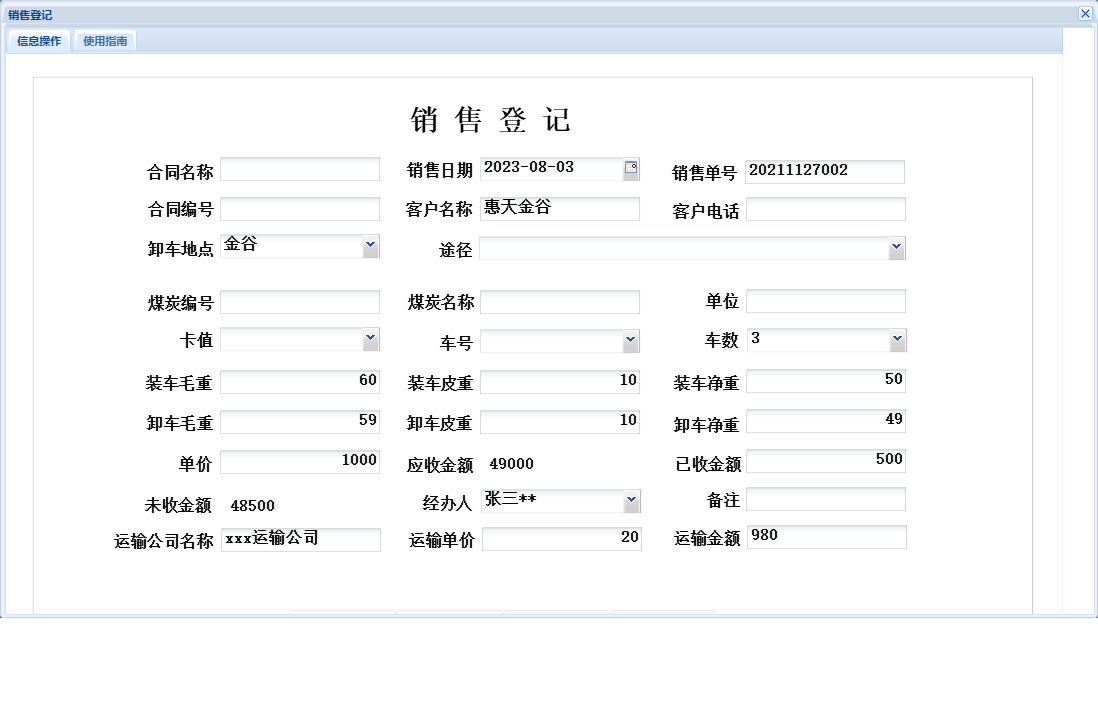This screenshot has width=1098, height=712.
Task: Switch to the 使用指南 tab
Action: pyautogui.click(x=105, y=41)
